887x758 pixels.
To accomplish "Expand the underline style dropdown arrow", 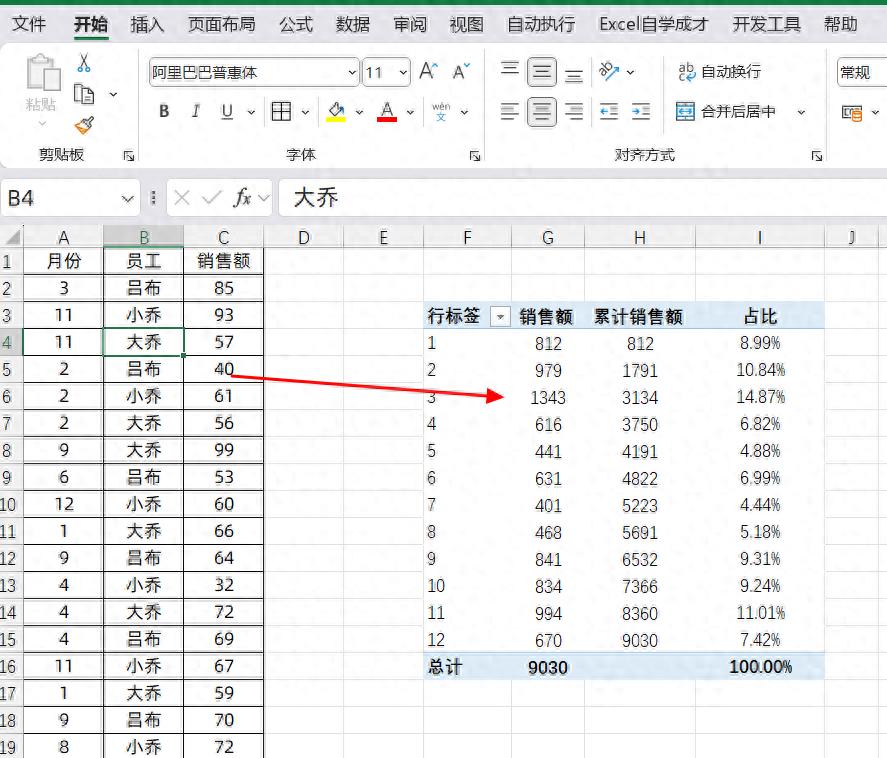I will point(251,112).
